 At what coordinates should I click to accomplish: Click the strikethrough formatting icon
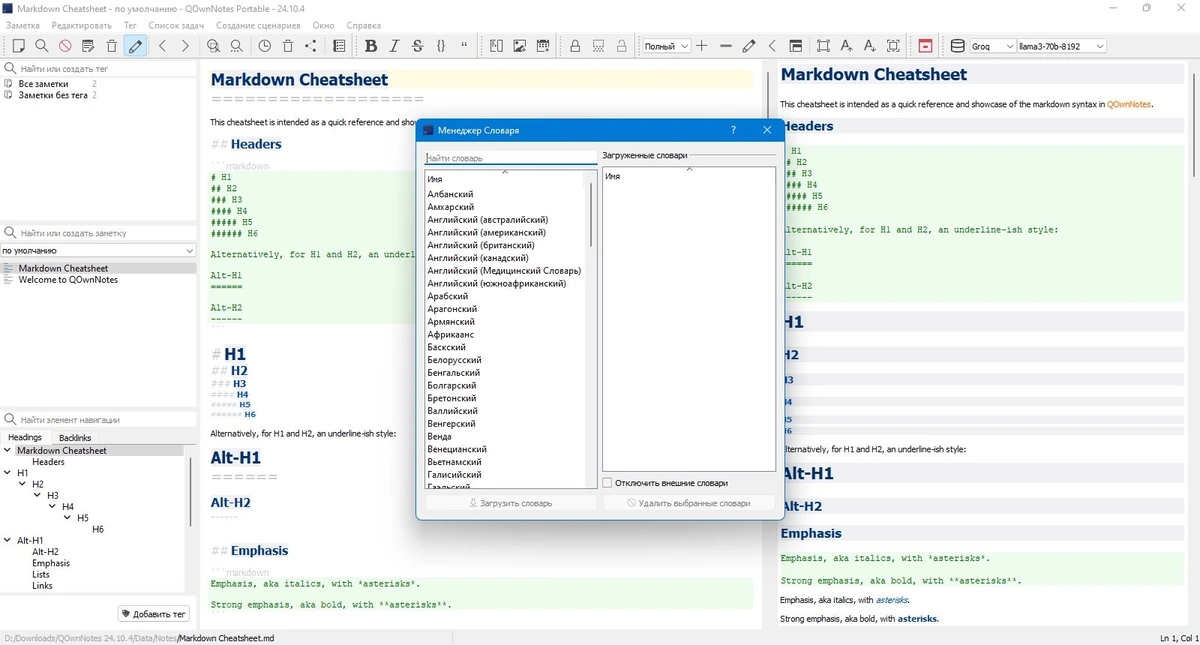(417, 46)
